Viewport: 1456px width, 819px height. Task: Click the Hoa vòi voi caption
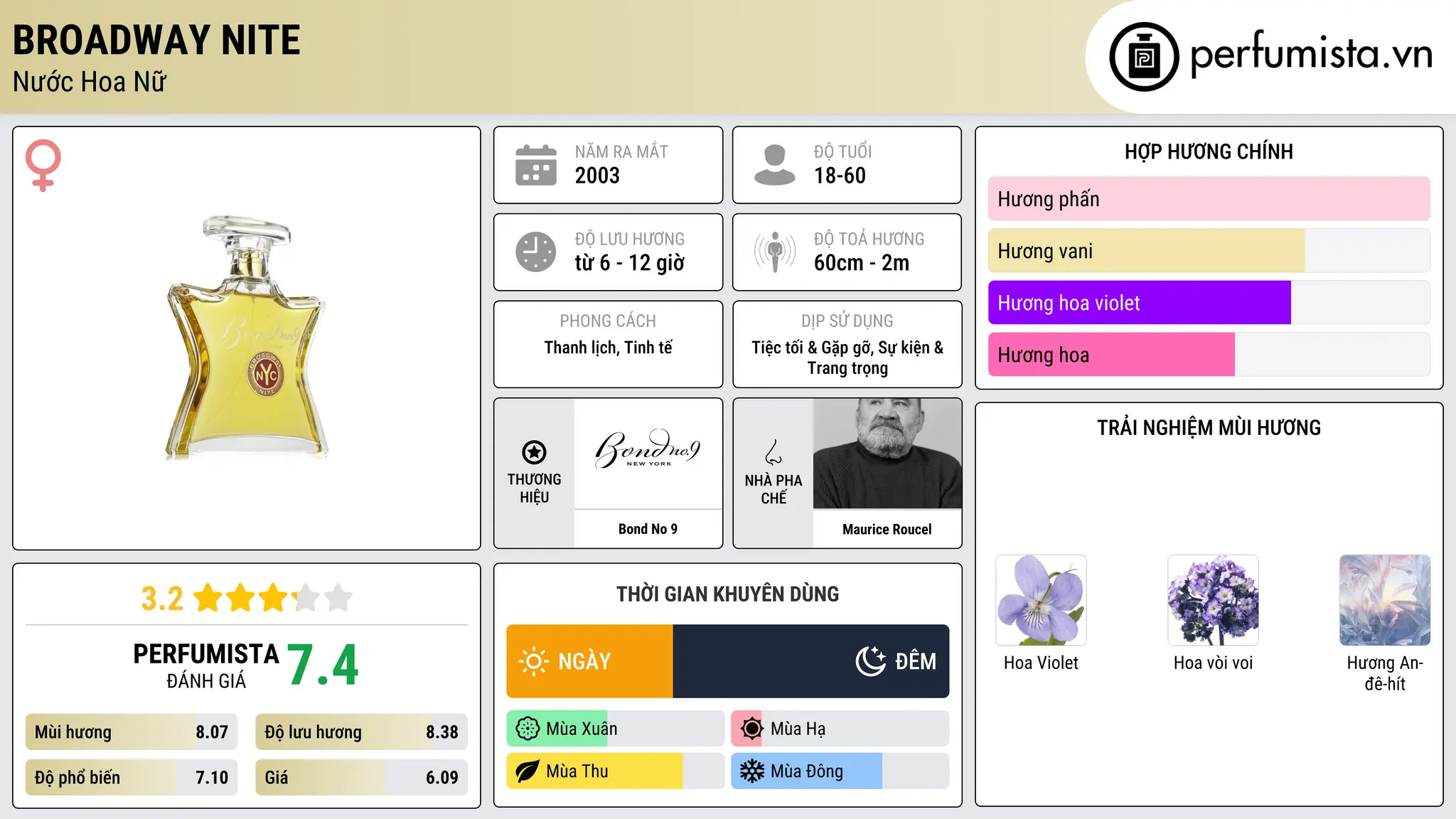click(x=1213, y=663)
